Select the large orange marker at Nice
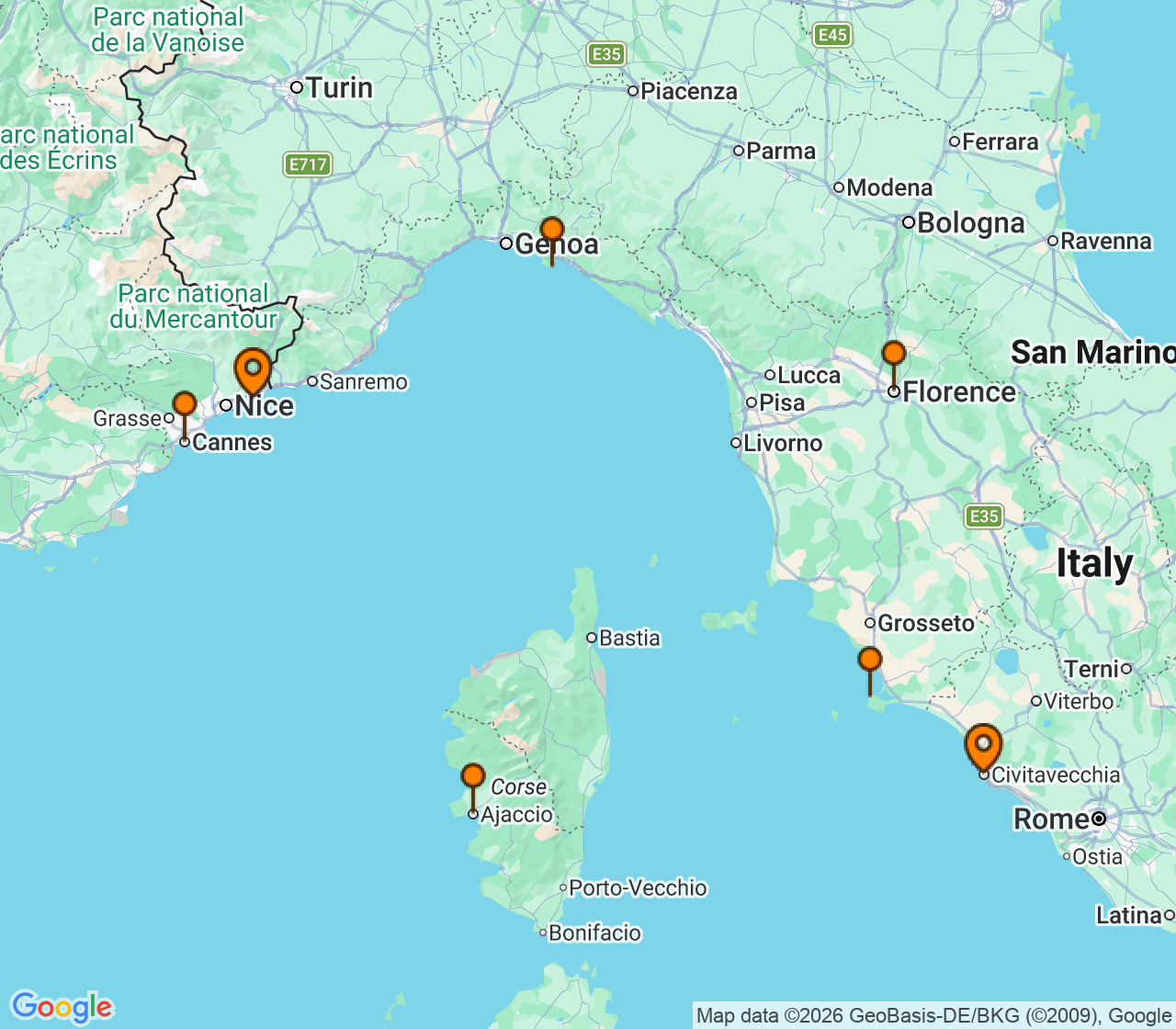 (x=253, y=370)
